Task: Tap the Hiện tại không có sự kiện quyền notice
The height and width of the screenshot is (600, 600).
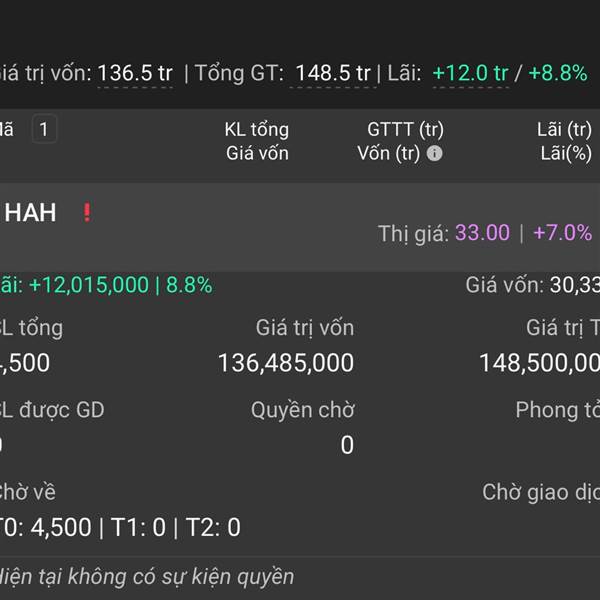Action: [x=147, y=577]
